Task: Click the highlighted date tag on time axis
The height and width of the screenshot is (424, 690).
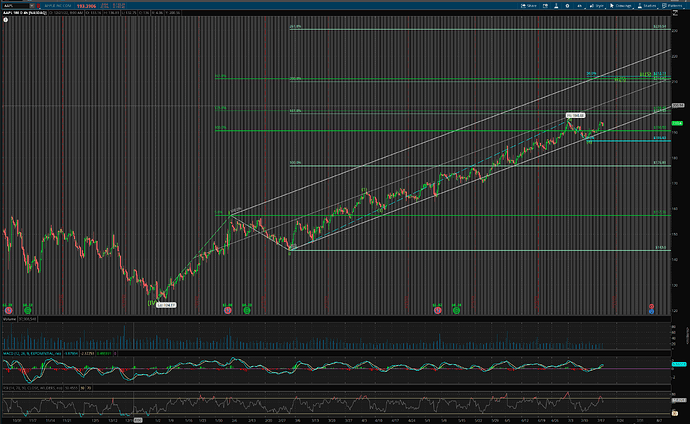Action: [138, 420]
